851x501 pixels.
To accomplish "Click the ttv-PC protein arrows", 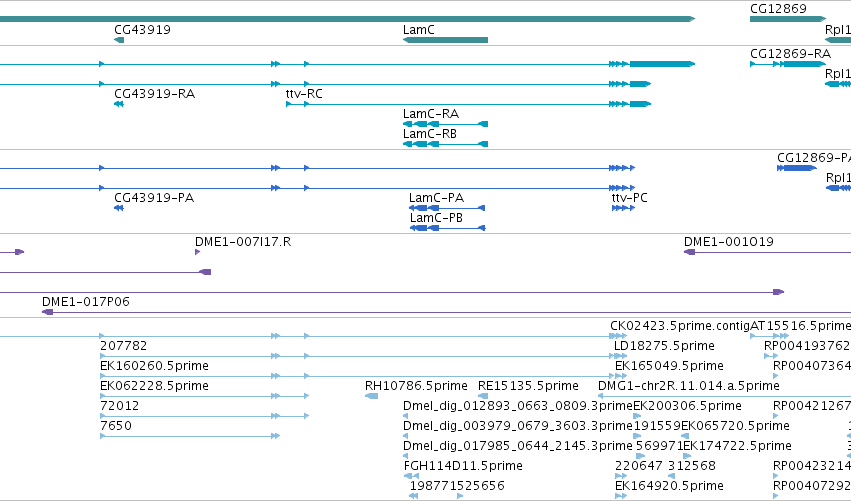I will (623, 208).
